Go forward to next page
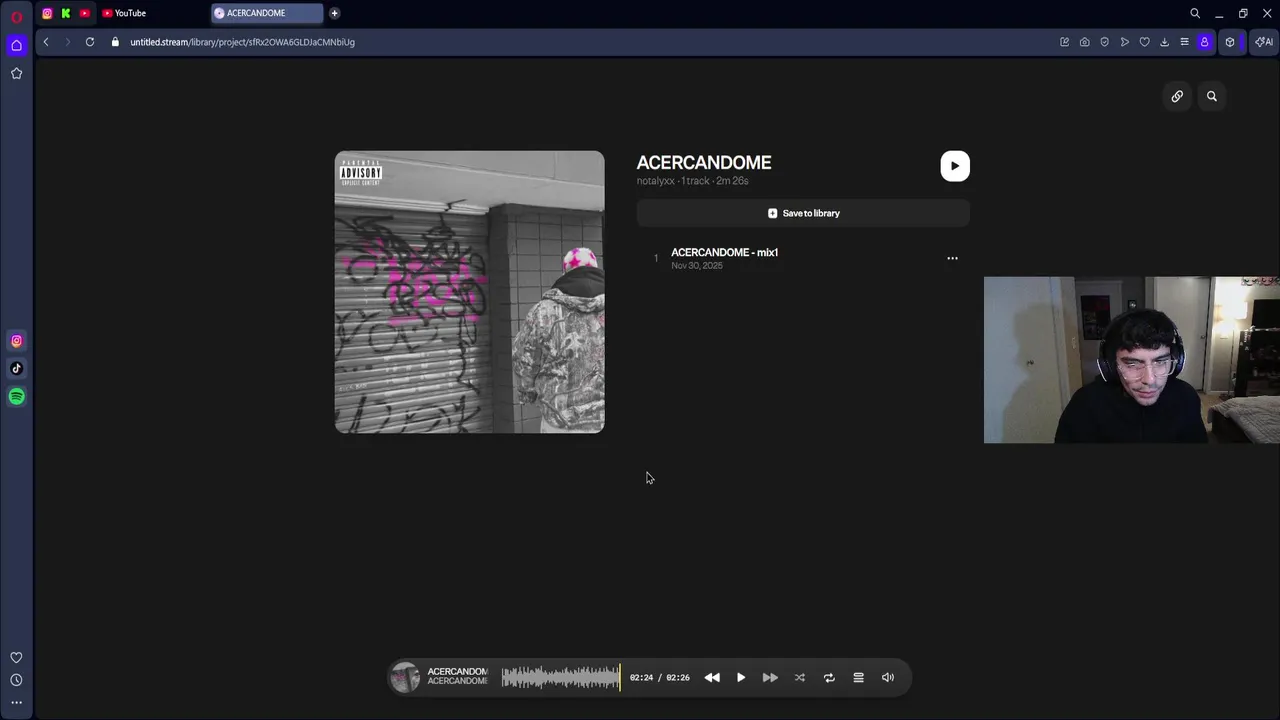 [x=68, y=42]
